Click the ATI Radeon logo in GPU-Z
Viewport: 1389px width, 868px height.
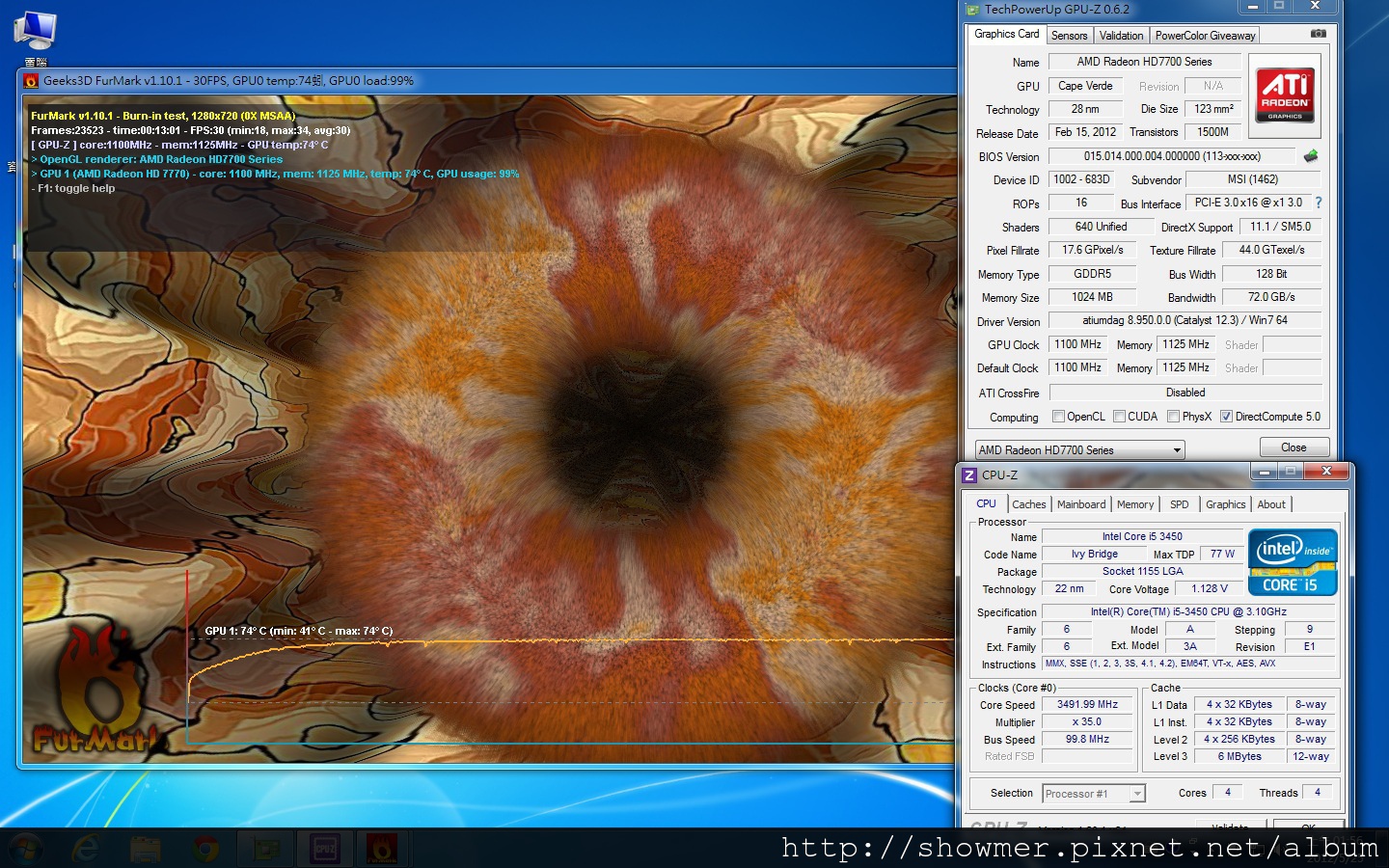[1285, 95]
